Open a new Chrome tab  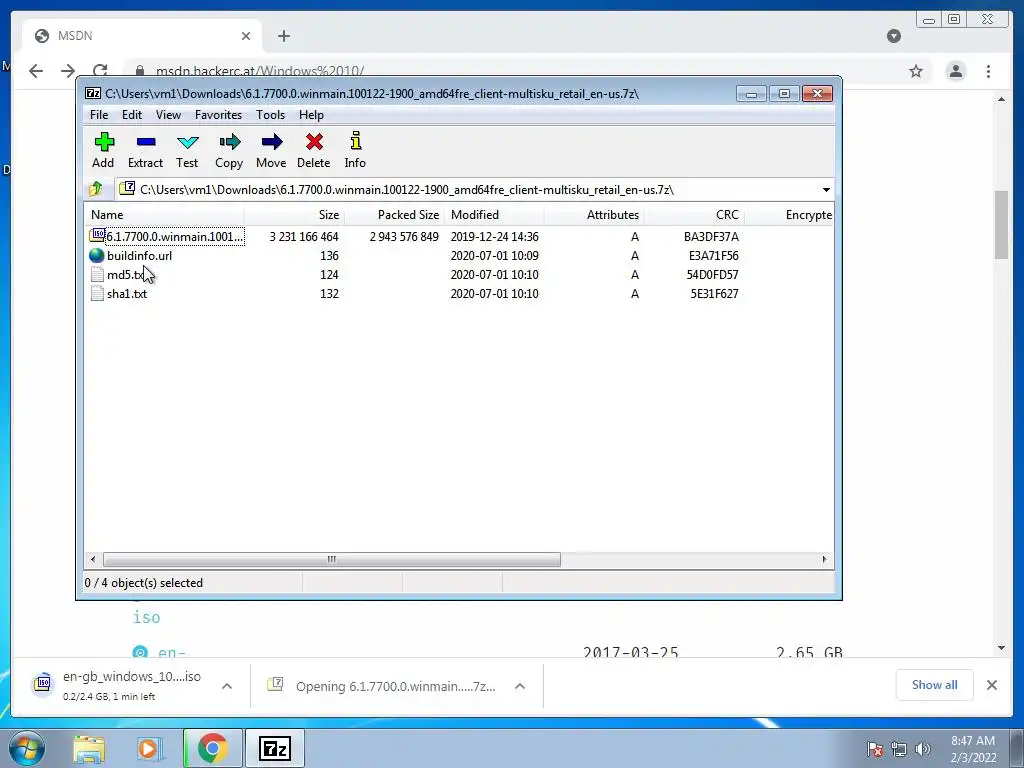point(283,36)
